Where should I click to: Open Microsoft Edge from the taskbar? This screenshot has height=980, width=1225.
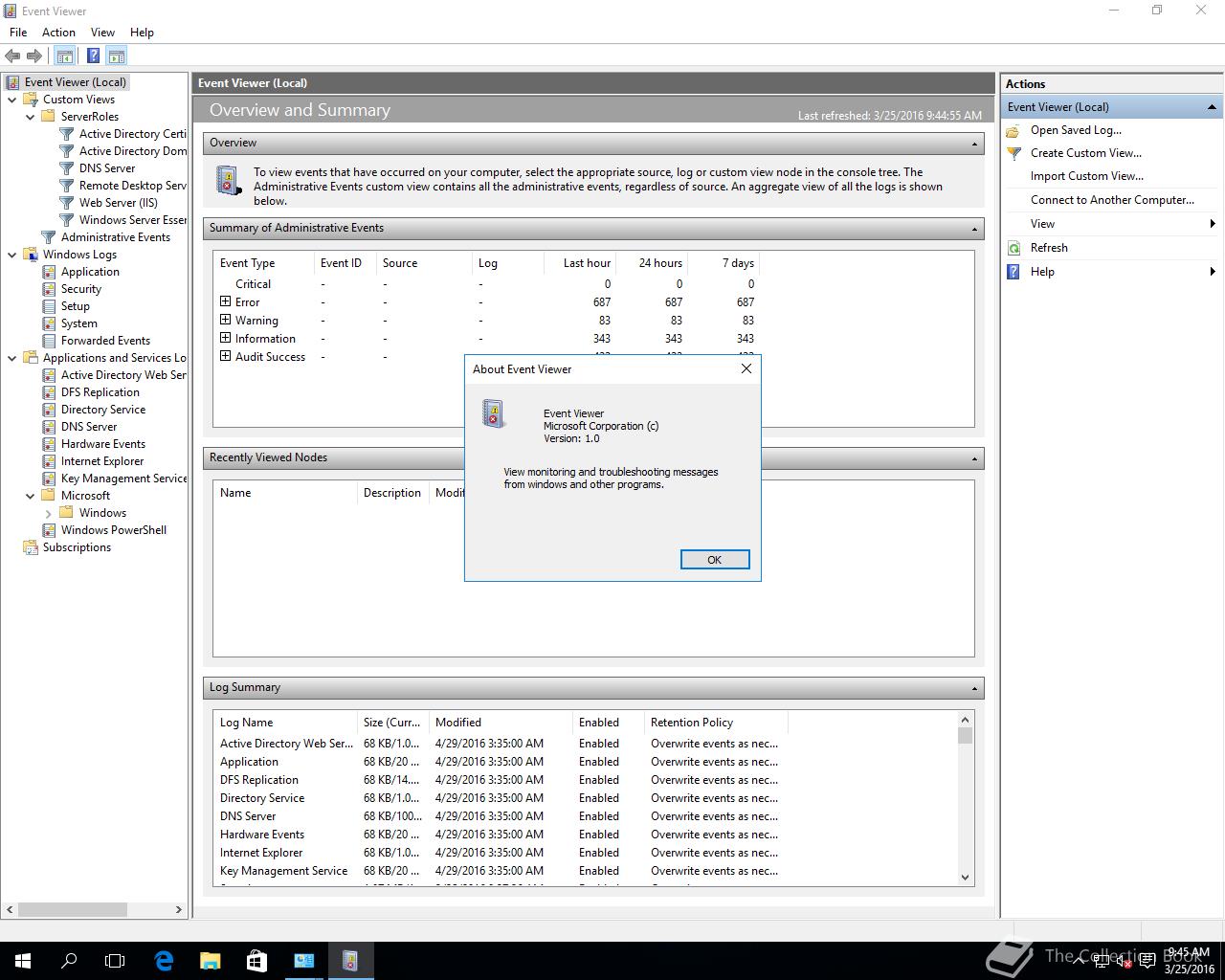point(164,960)
